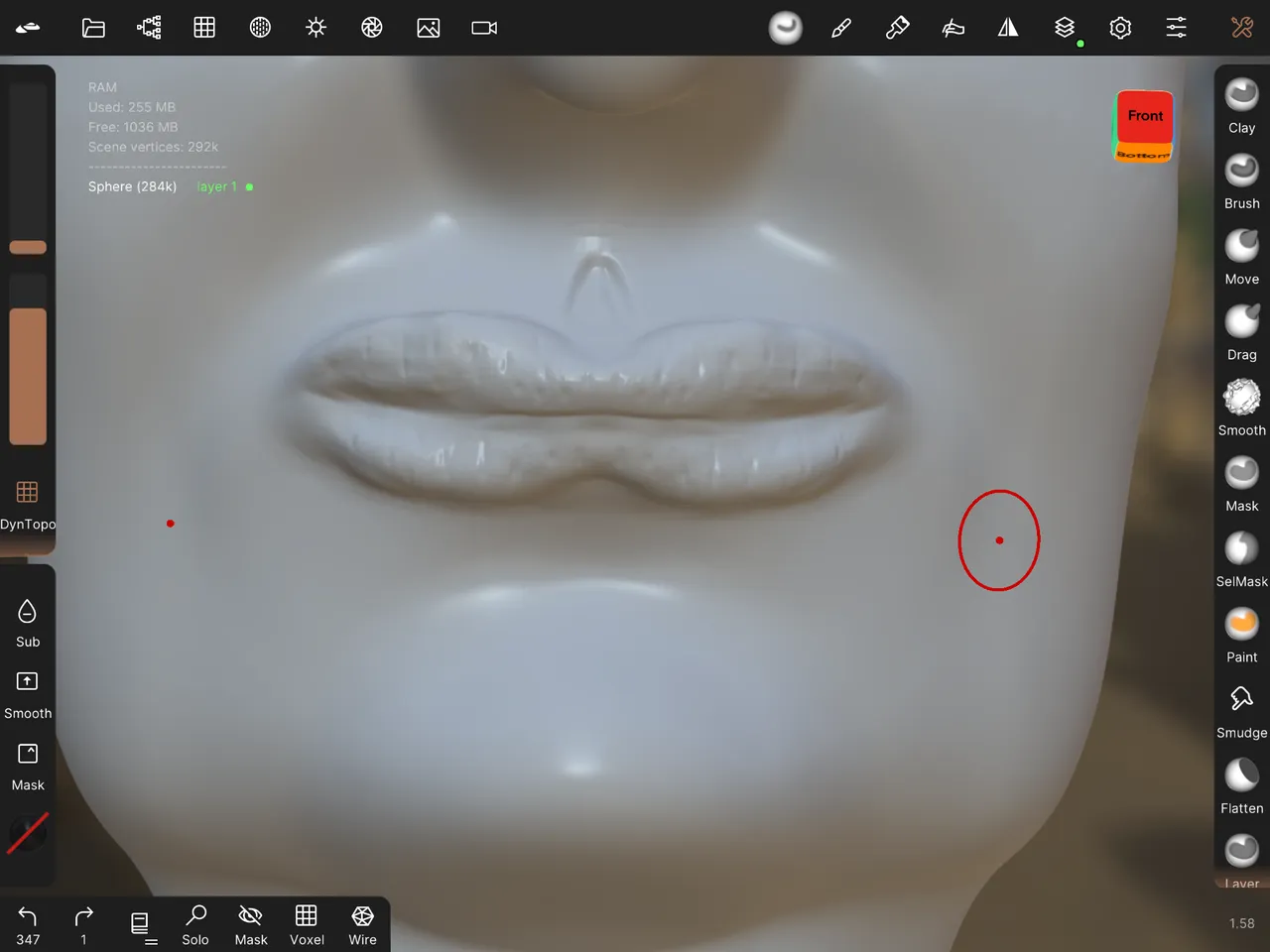This screenshot has height=952, width=1270.
Task: Toggle Solo mode
Action: pos(195,925)
